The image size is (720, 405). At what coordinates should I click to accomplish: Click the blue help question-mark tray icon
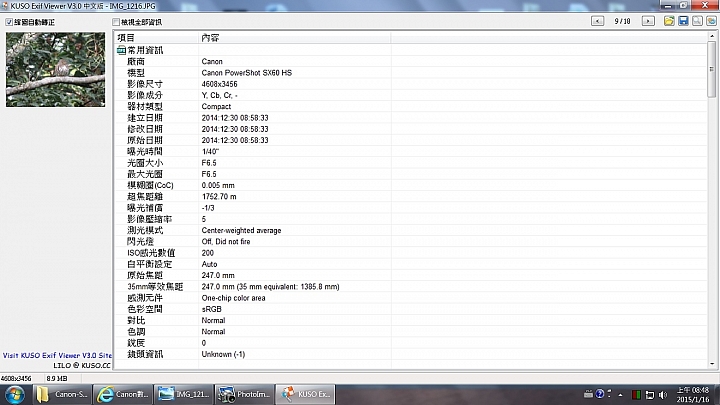[600, 394]
